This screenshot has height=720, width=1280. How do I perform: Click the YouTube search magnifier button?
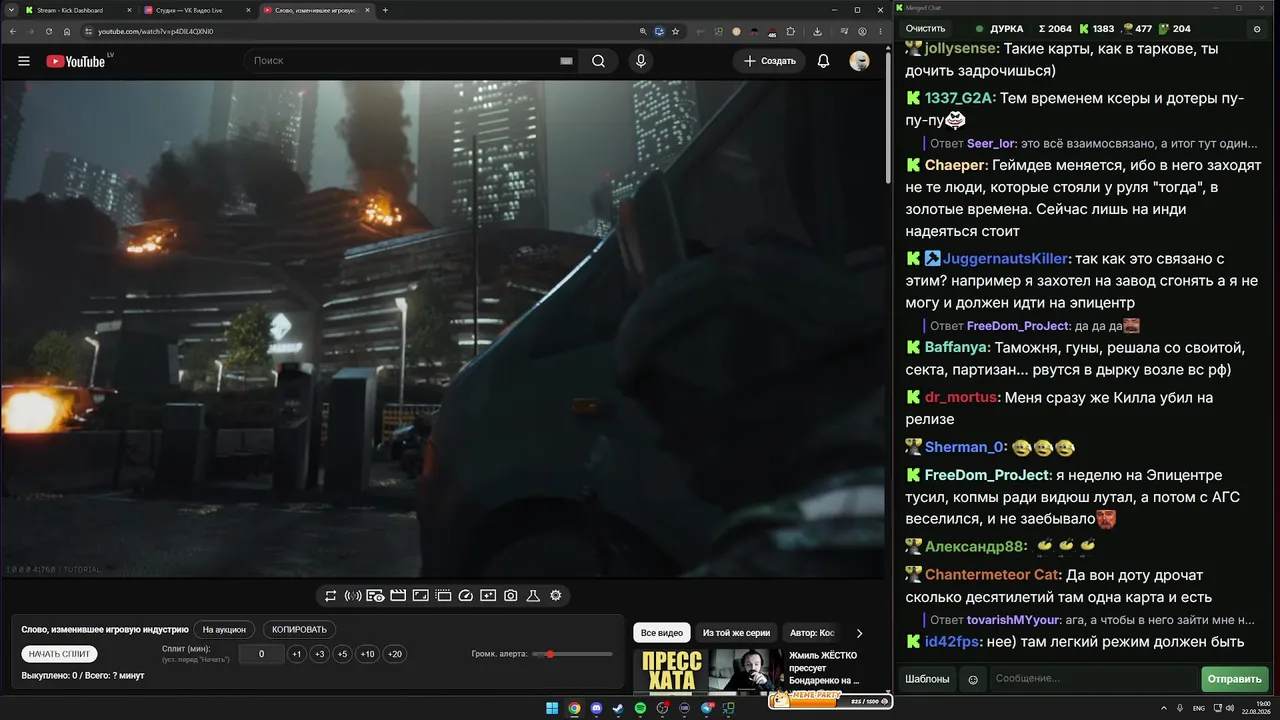coord(598,61)
